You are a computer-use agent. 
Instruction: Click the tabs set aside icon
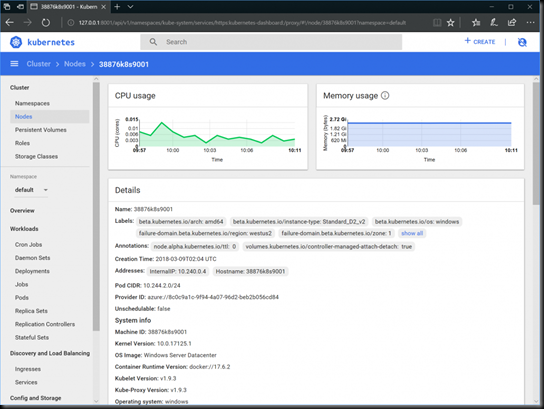point(7,7)
